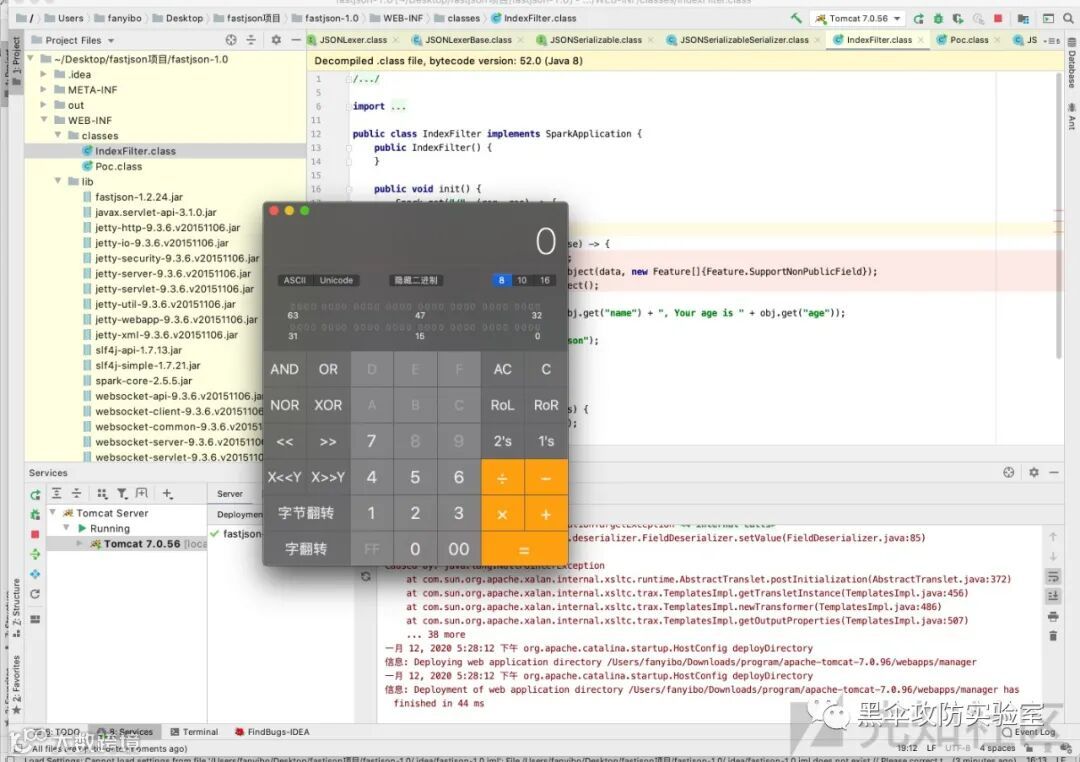Click the Run with Coverage icon

[x=958, y=19]
